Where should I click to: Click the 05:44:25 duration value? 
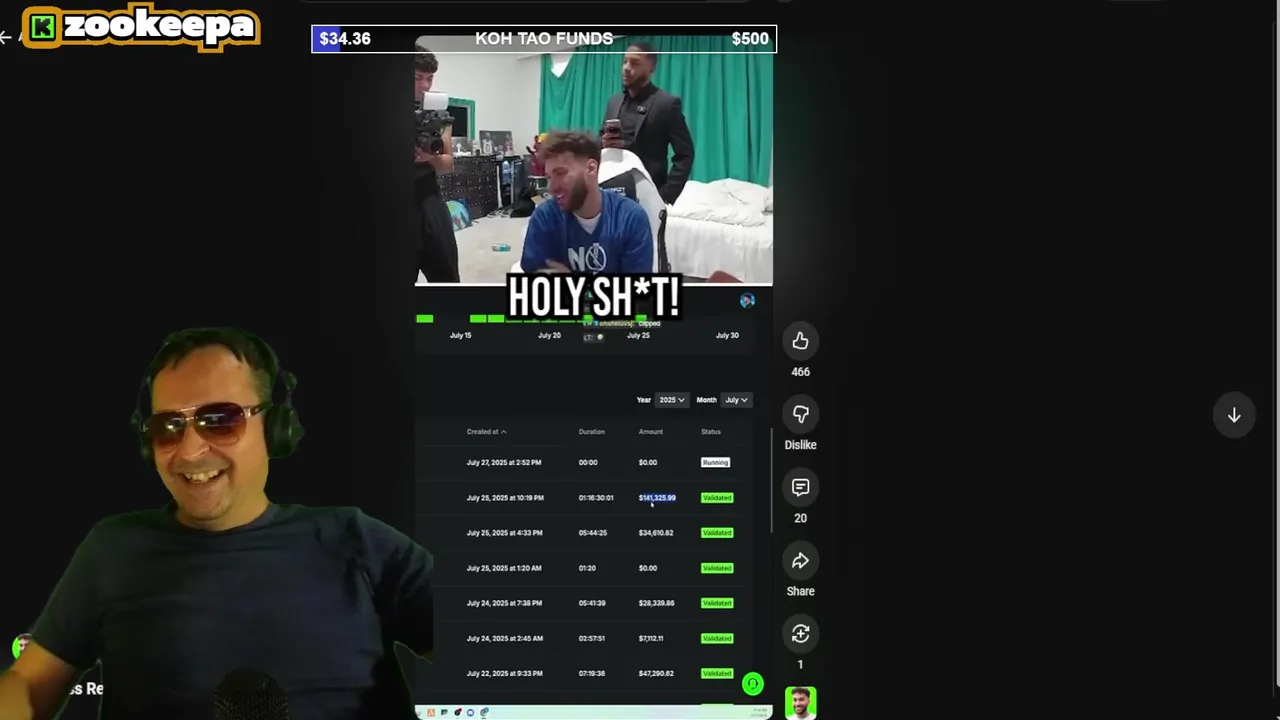[x=593, y=533]
